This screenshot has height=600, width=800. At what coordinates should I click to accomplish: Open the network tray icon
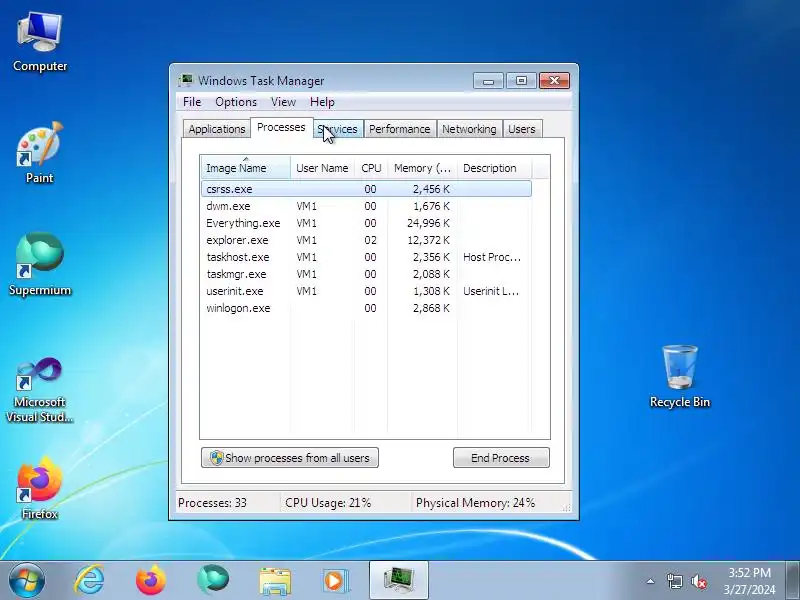(674, 581)
